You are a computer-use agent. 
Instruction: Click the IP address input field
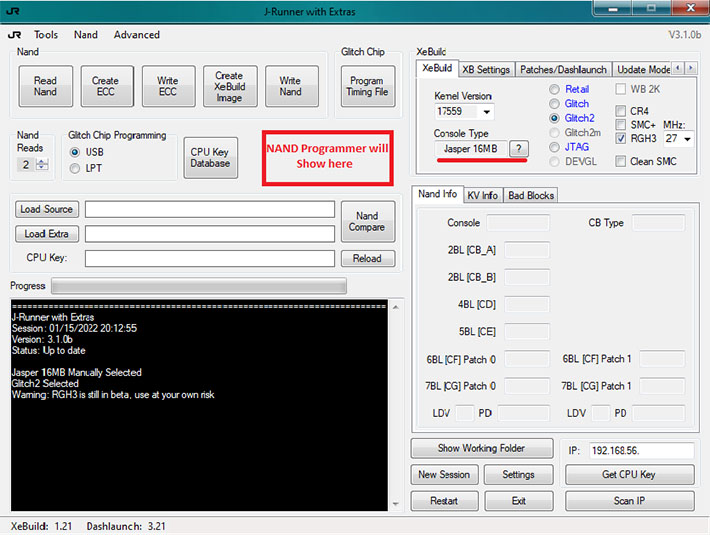[642, 450]
